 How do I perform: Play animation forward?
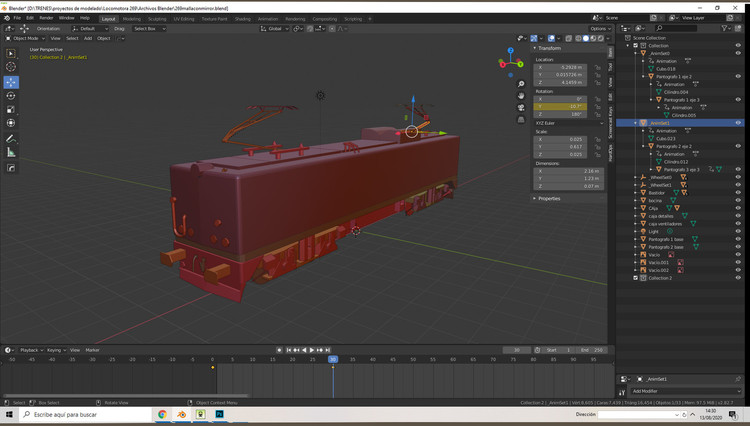[x=312, y=350]
